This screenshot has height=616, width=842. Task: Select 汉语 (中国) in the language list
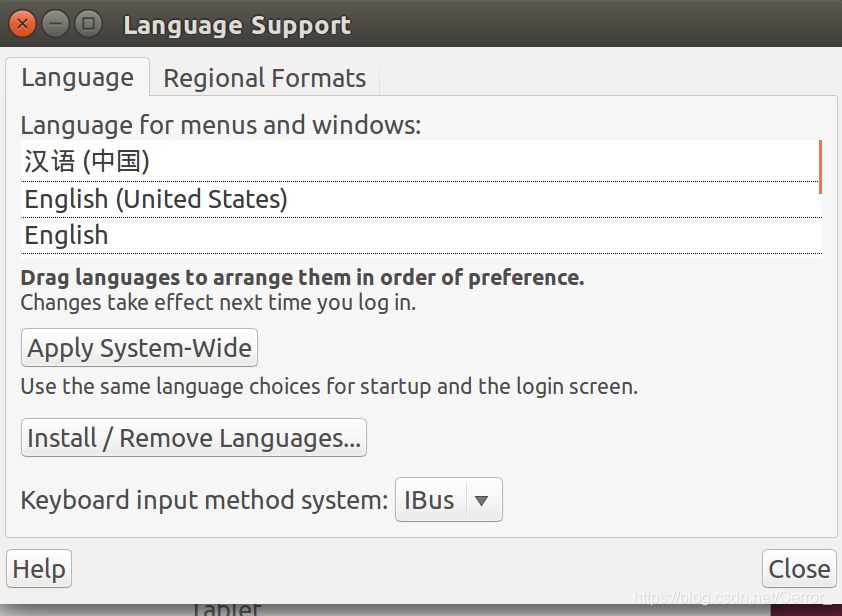coord(422,161)
